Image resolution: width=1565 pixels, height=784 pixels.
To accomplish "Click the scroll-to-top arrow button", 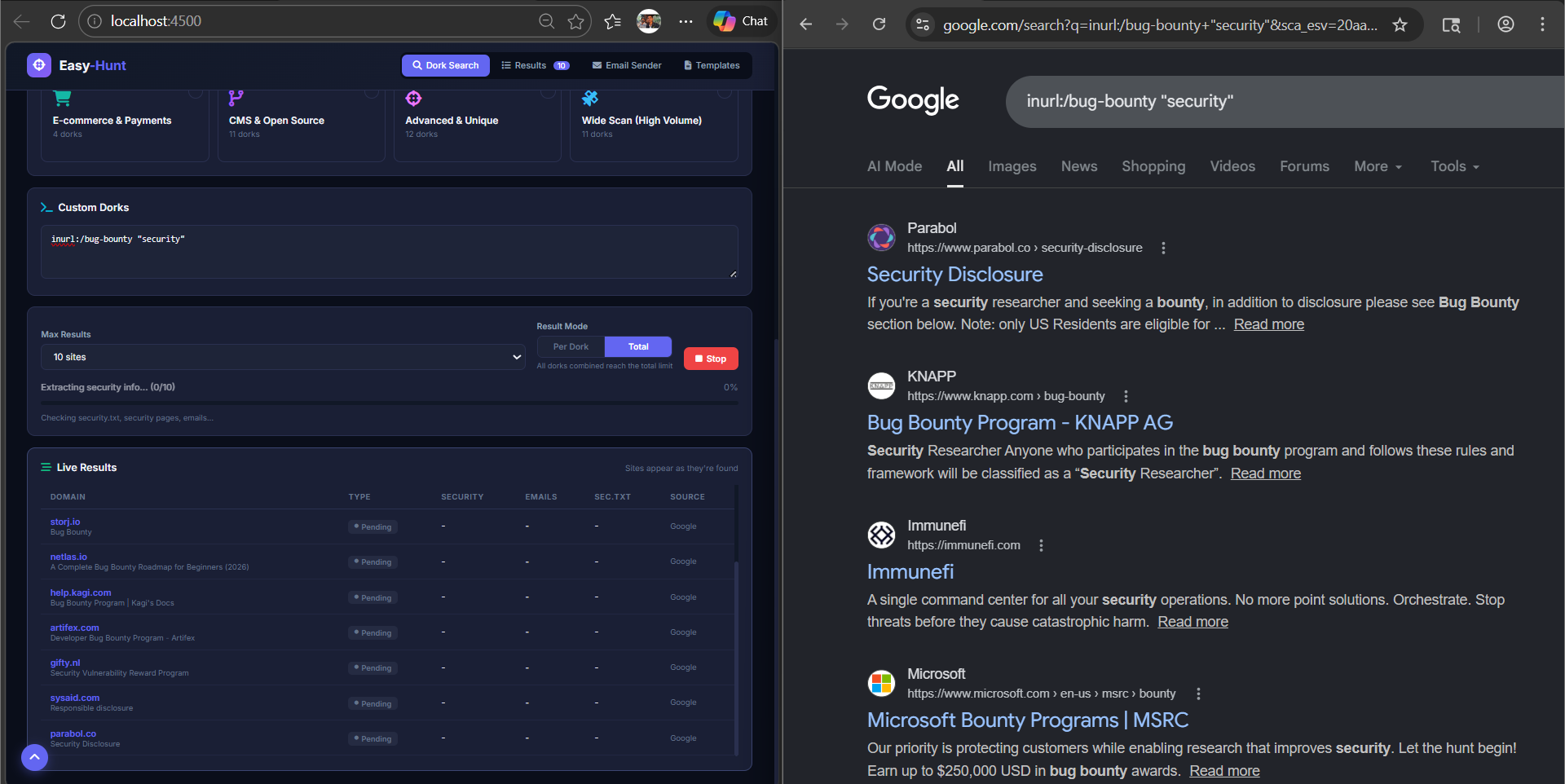I will click(34, 757).
